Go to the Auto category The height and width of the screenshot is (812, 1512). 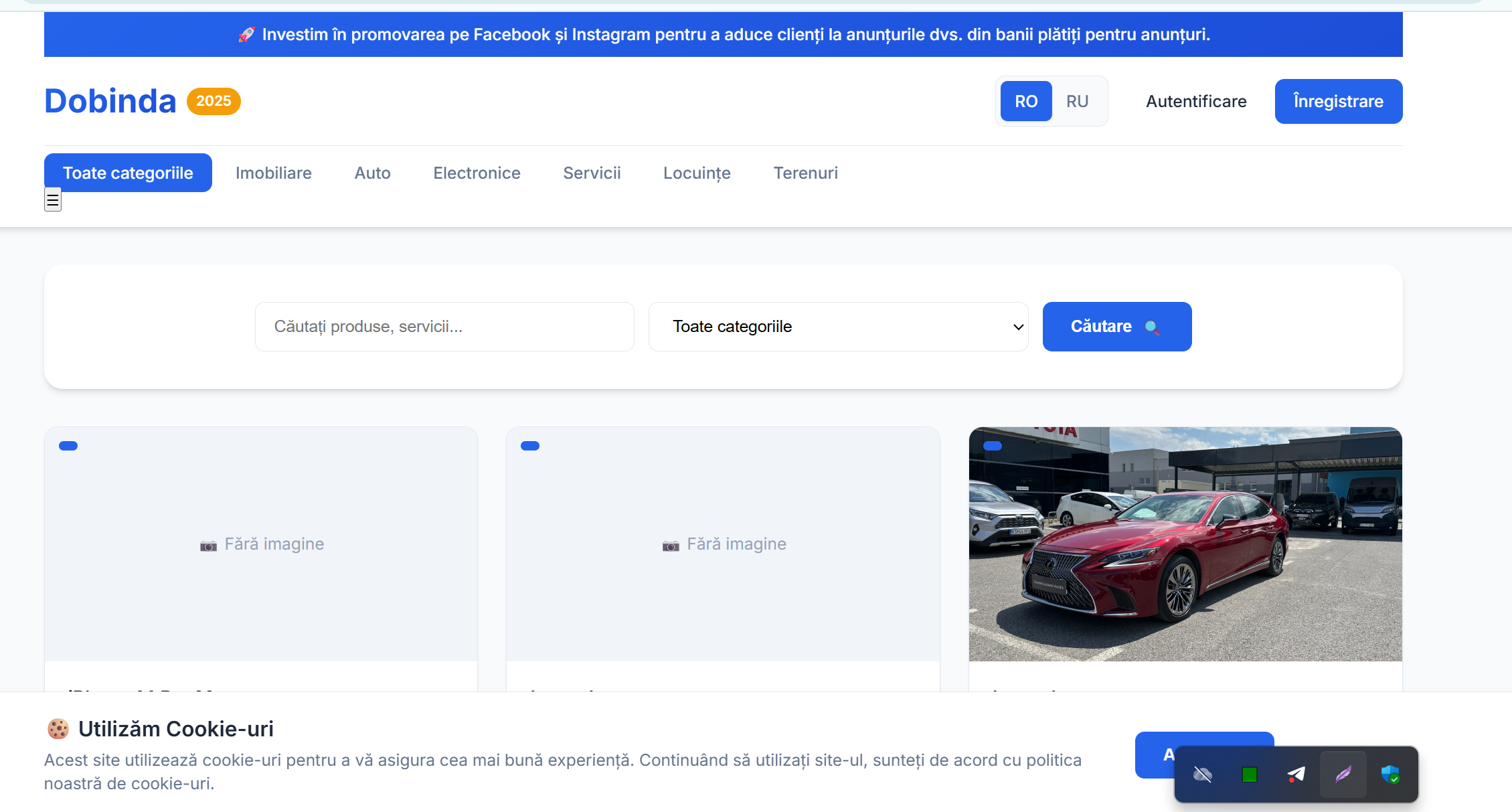(372, 173)
